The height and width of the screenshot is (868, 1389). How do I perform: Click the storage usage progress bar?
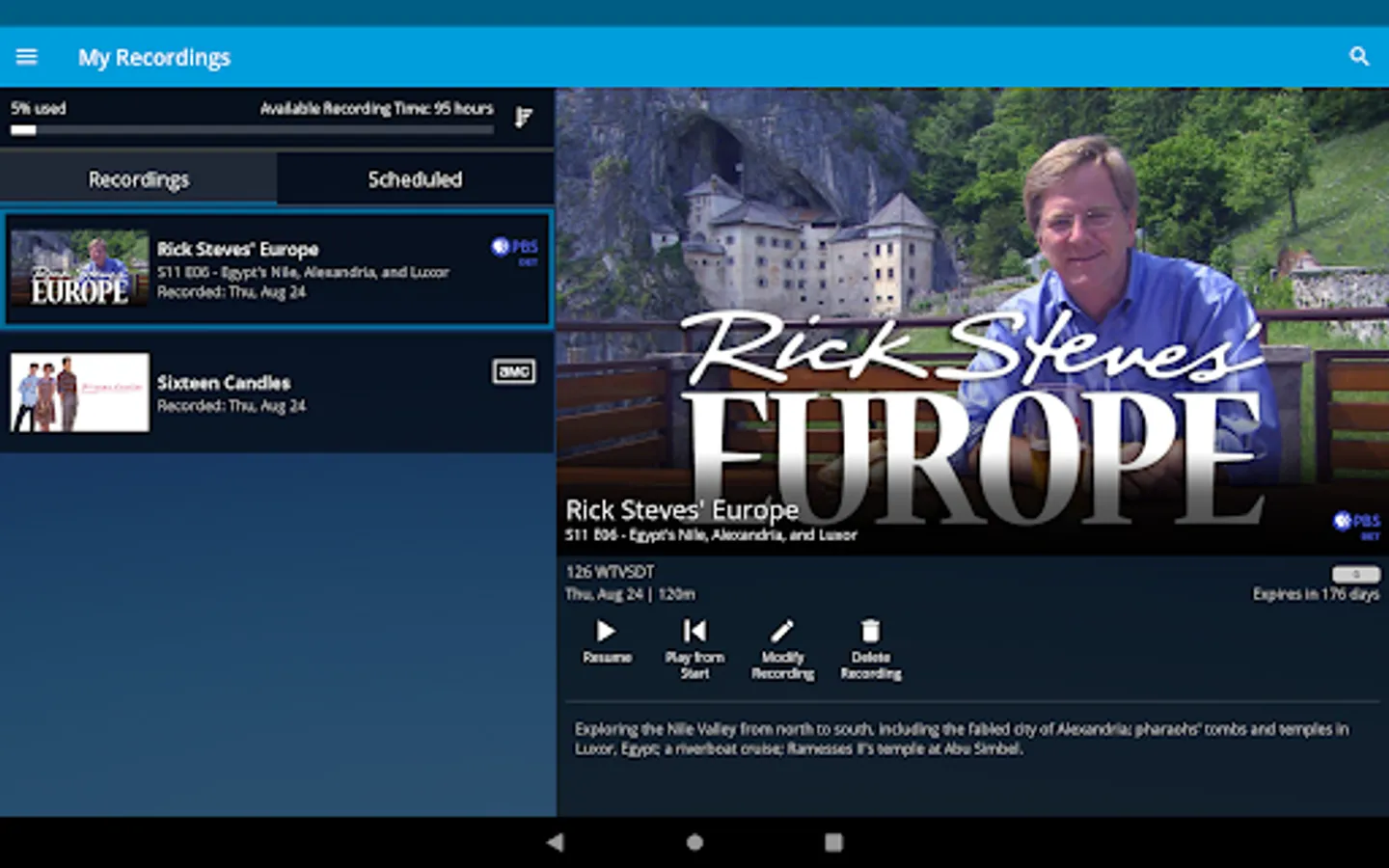tap(253, 130)
